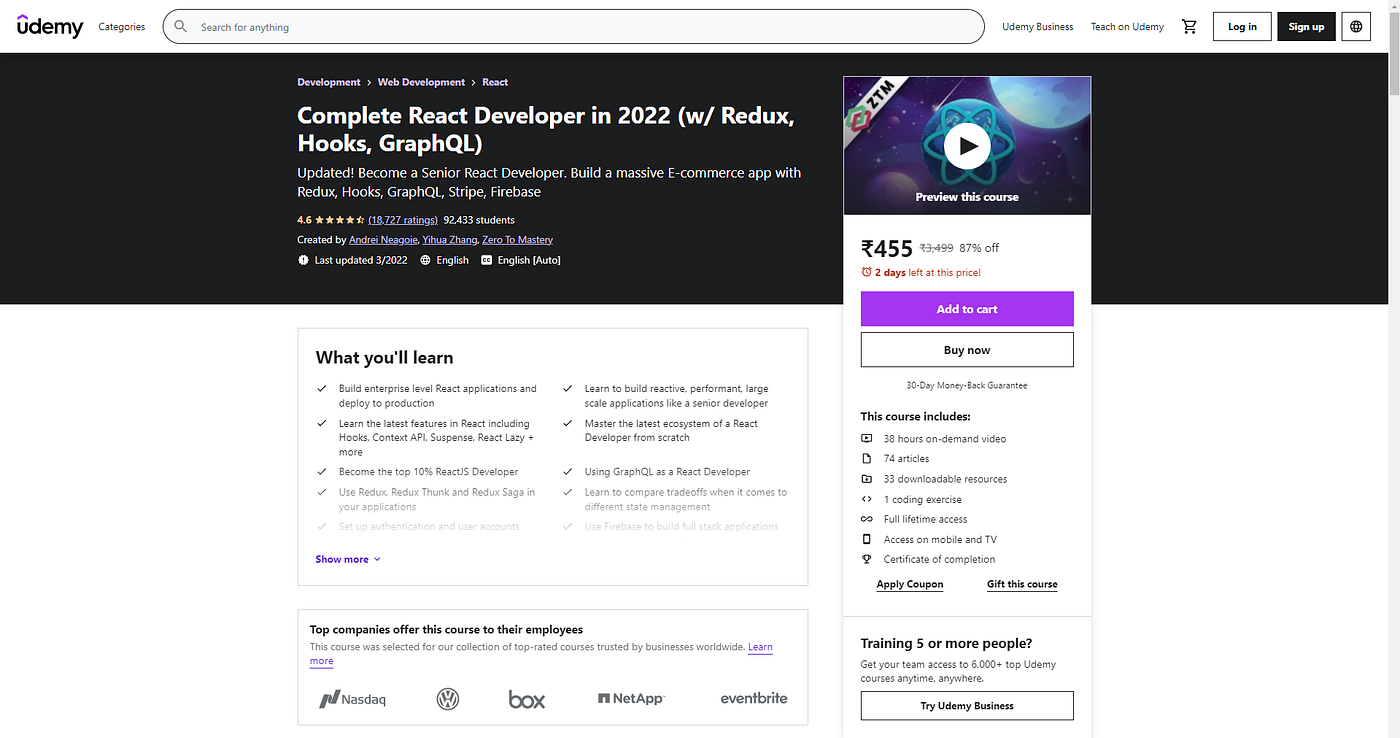
Task: Click 'Training 5 or more people?' heading
Action: click(x=946, y=643)
